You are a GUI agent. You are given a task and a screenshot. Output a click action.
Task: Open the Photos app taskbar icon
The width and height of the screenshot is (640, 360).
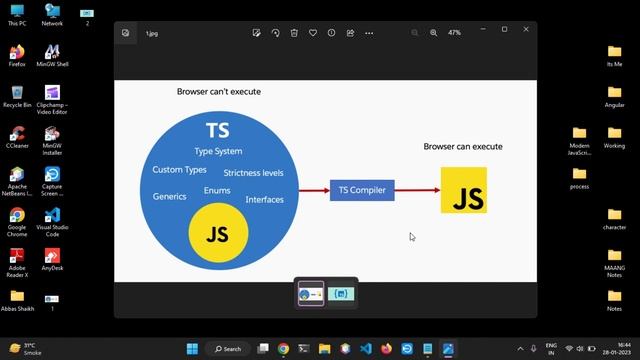coord(448,349)
